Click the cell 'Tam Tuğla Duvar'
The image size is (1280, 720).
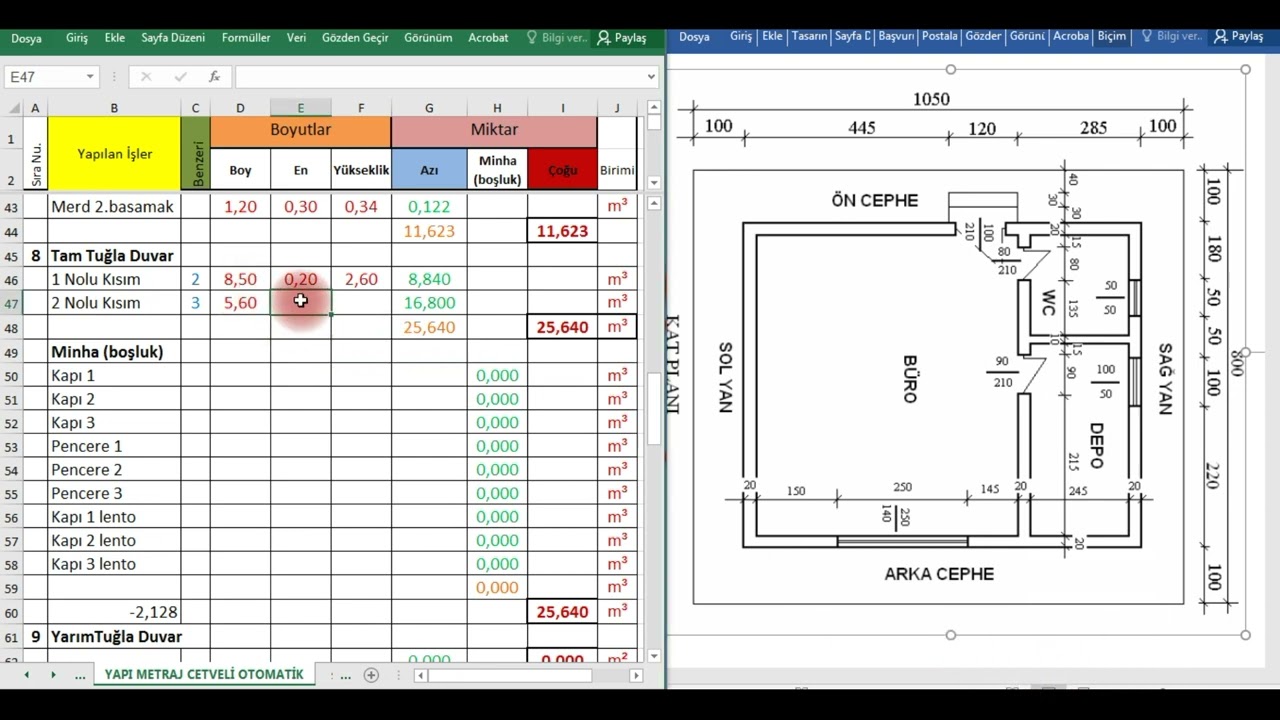(114, 255)
